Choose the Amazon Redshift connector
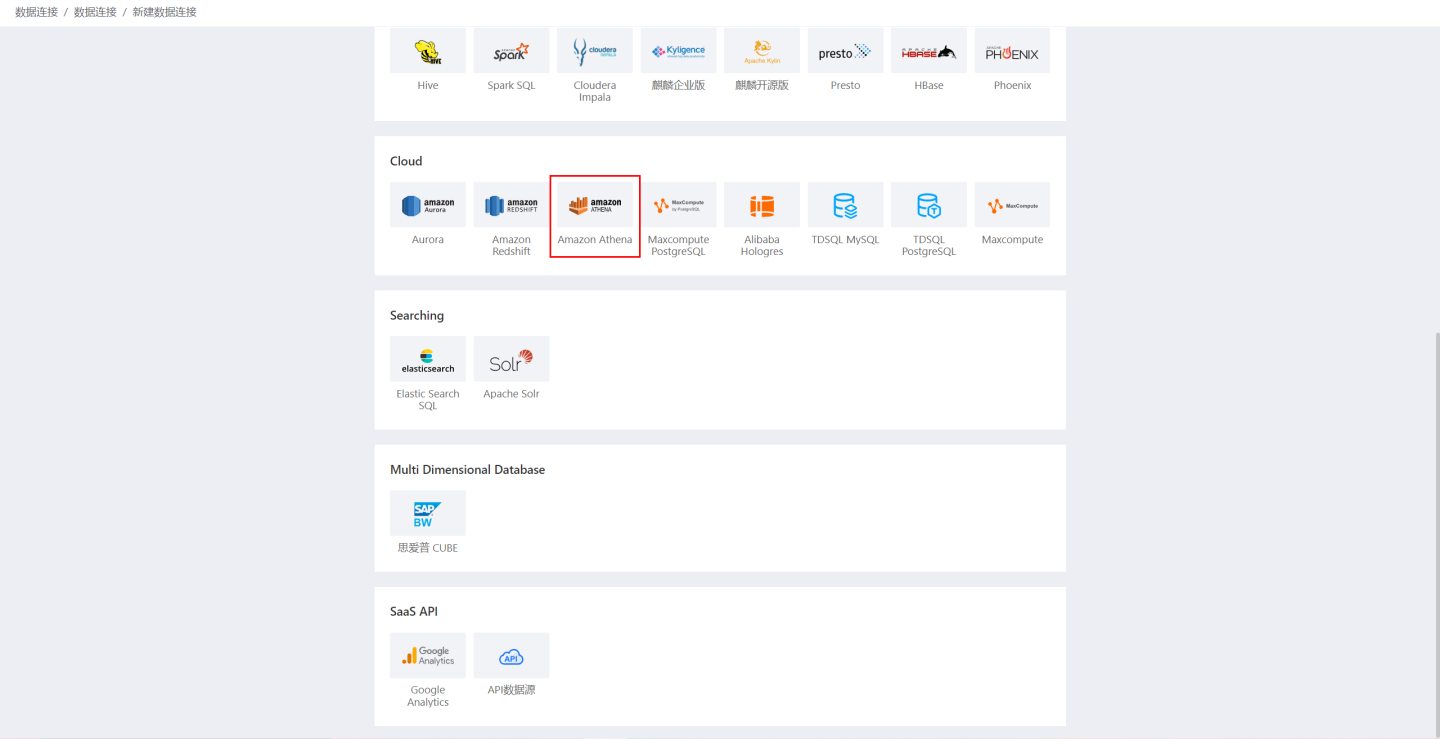This screenshot has width=1440, height=739. click(511, 205)
